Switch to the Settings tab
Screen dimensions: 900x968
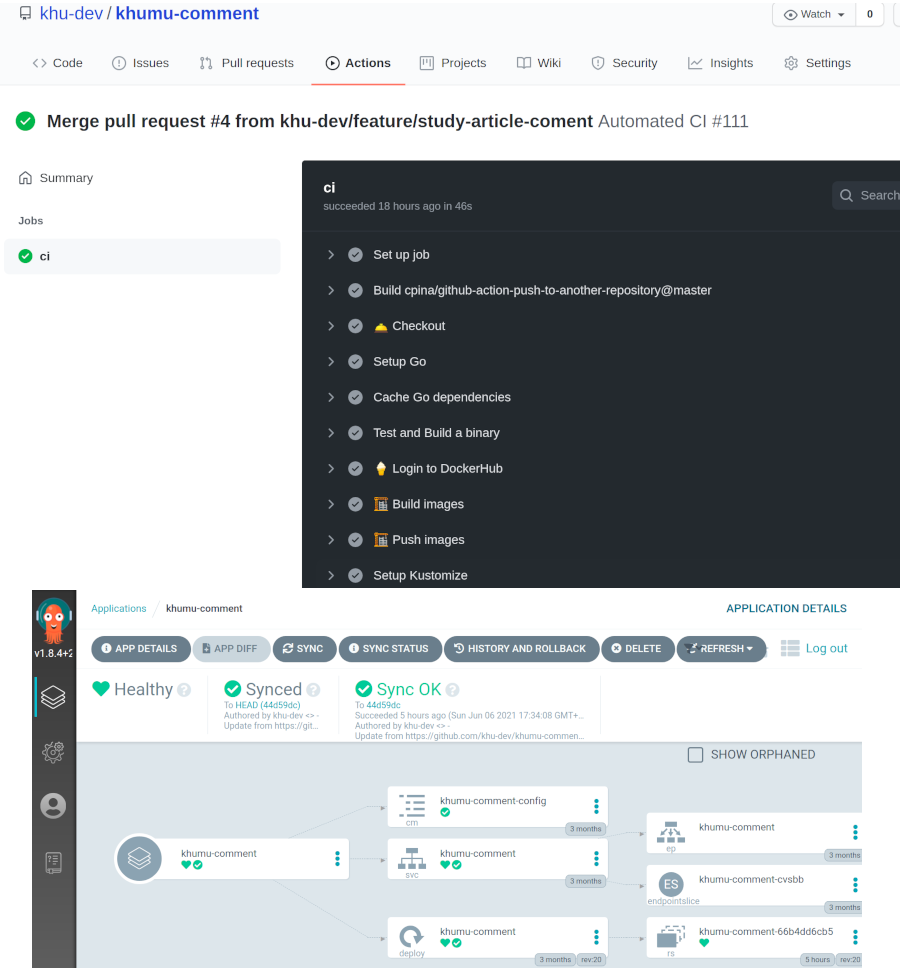[x=817, y=63]
